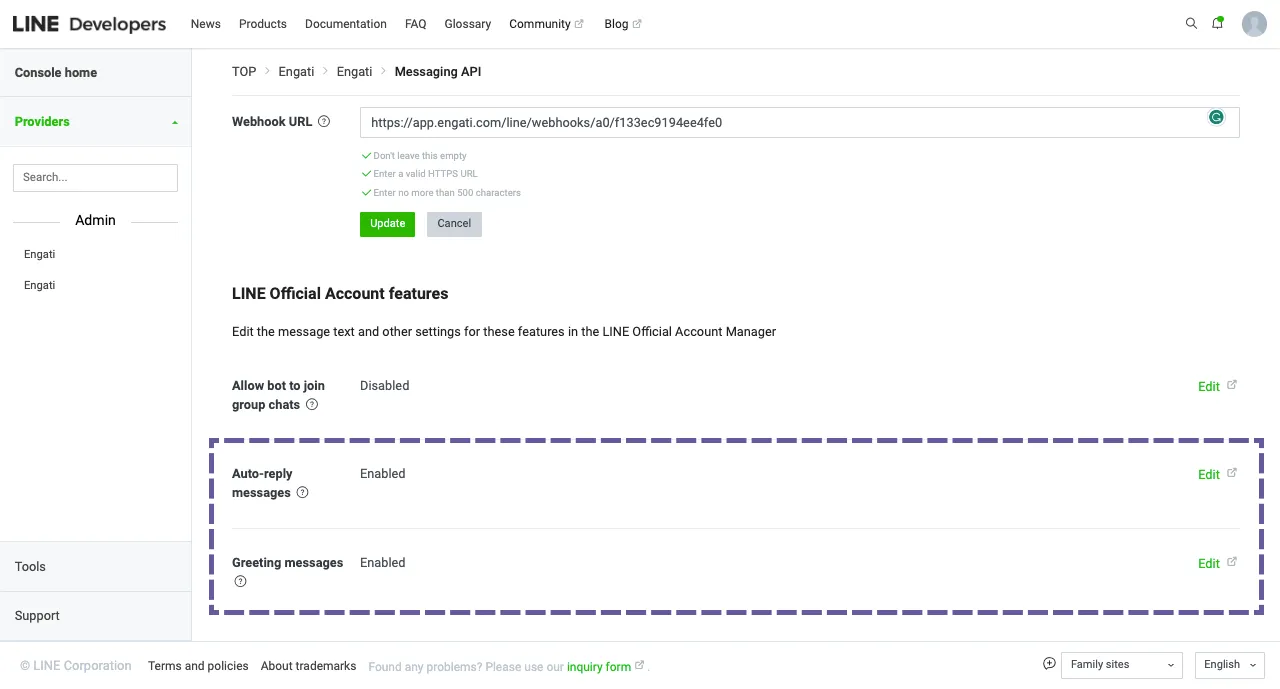Click the provider search field
This screenshot has width=1280, height=689.
(95, 178)
